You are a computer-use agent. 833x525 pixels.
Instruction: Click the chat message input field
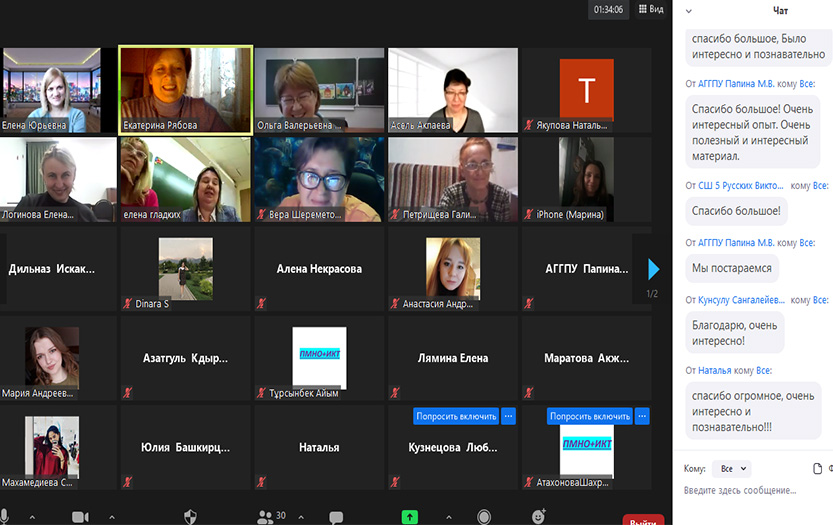point(750,491)
